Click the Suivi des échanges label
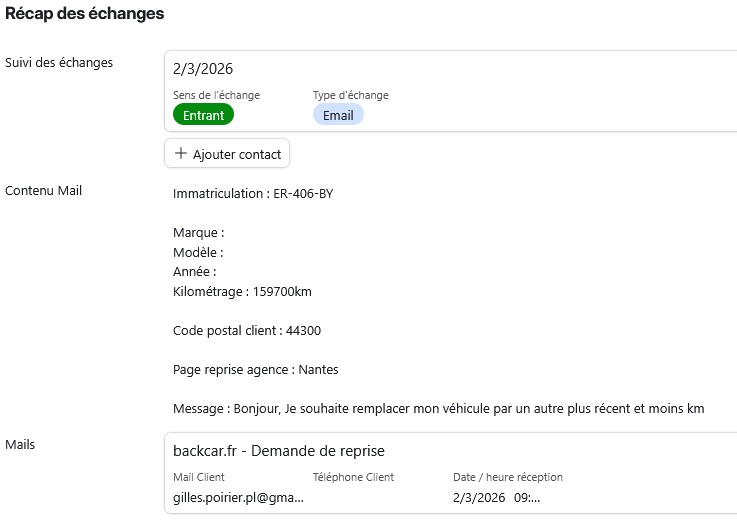The image size is (737, 522). [x=59, y=62]
